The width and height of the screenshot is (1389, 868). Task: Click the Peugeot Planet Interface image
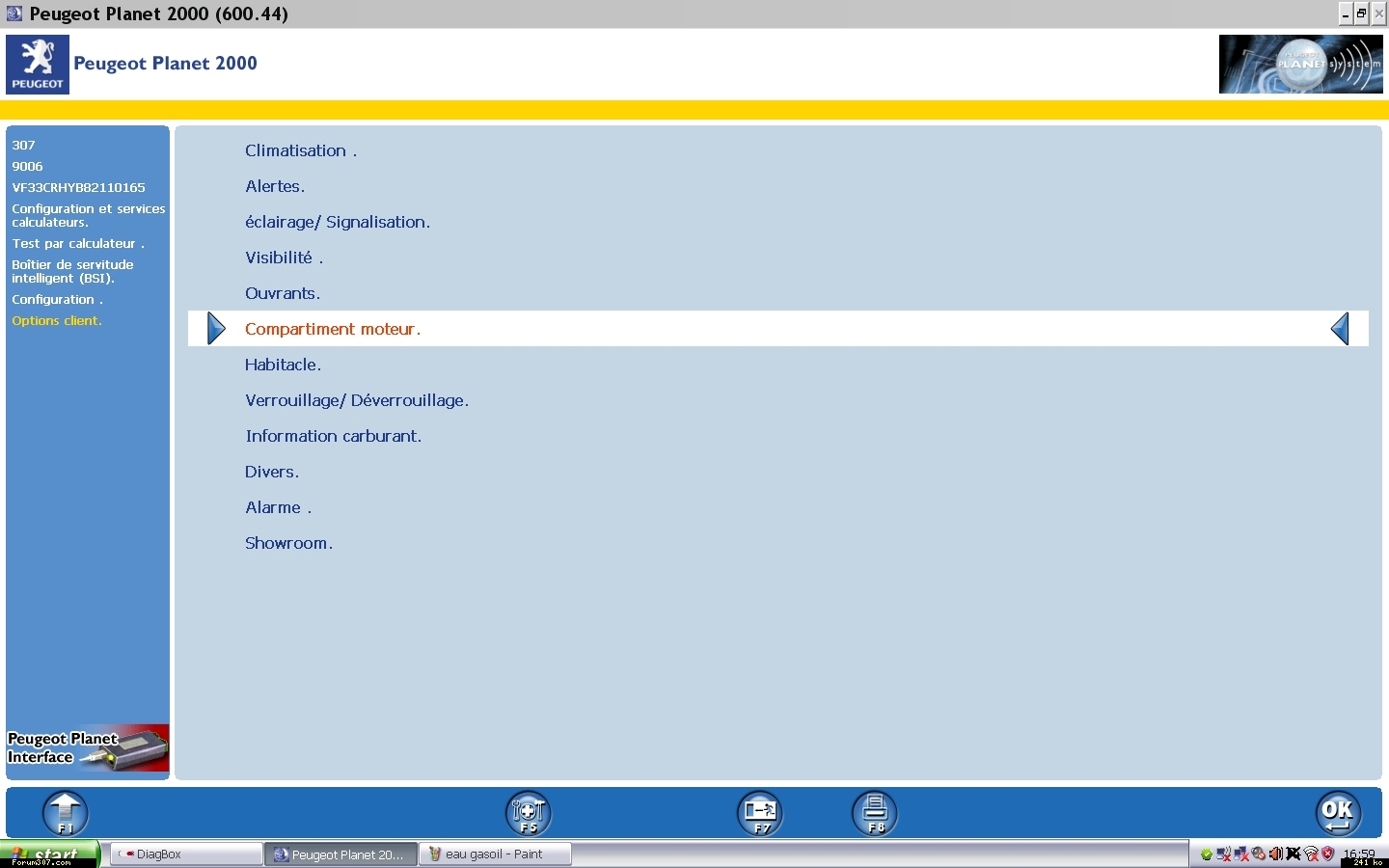(x=88, y=748)
